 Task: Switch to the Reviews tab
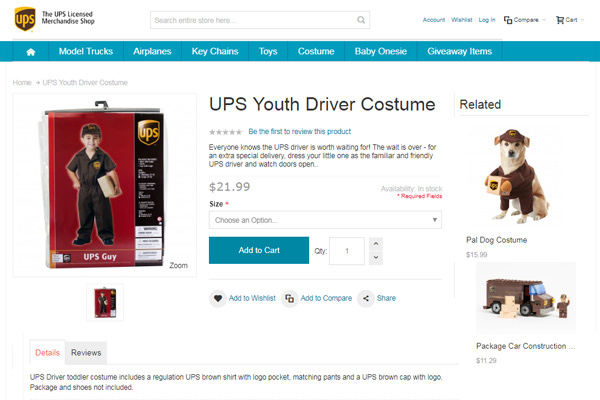pyautogui.click(x=86, y=352)
